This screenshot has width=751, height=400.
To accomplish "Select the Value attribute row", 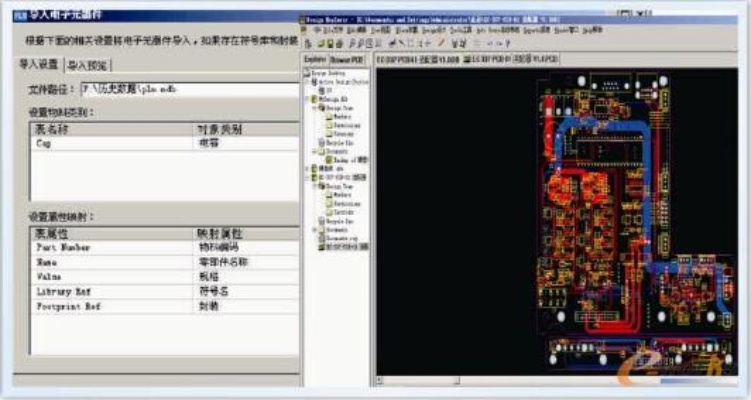I will [x=165, y=277].
